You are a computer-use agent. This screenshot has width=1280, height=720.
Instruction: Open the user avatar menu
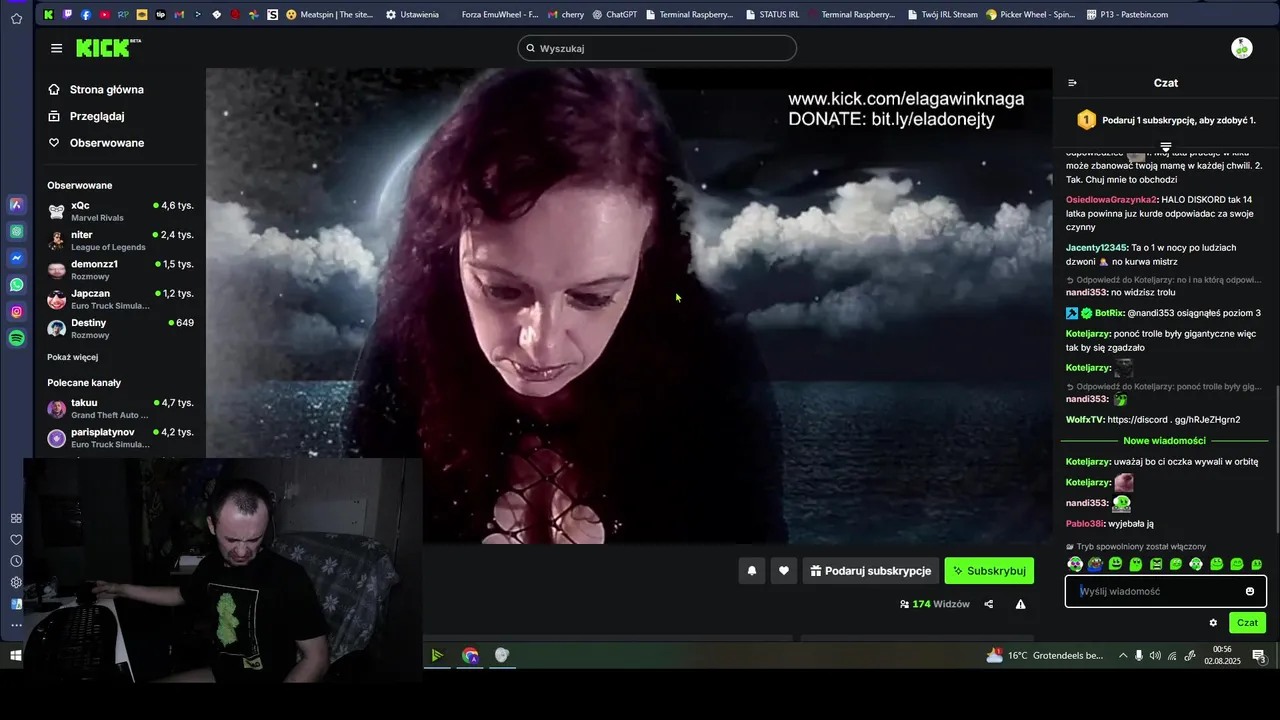tap(1242, 48)
